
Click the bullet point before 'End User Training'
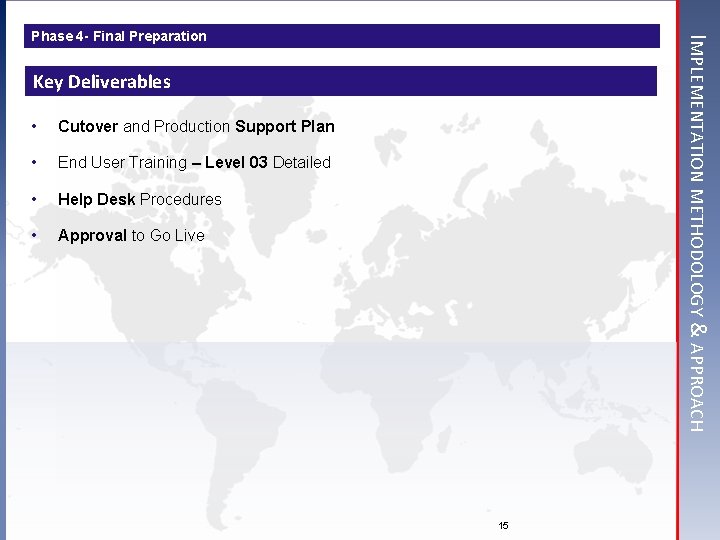click(34, 162)
